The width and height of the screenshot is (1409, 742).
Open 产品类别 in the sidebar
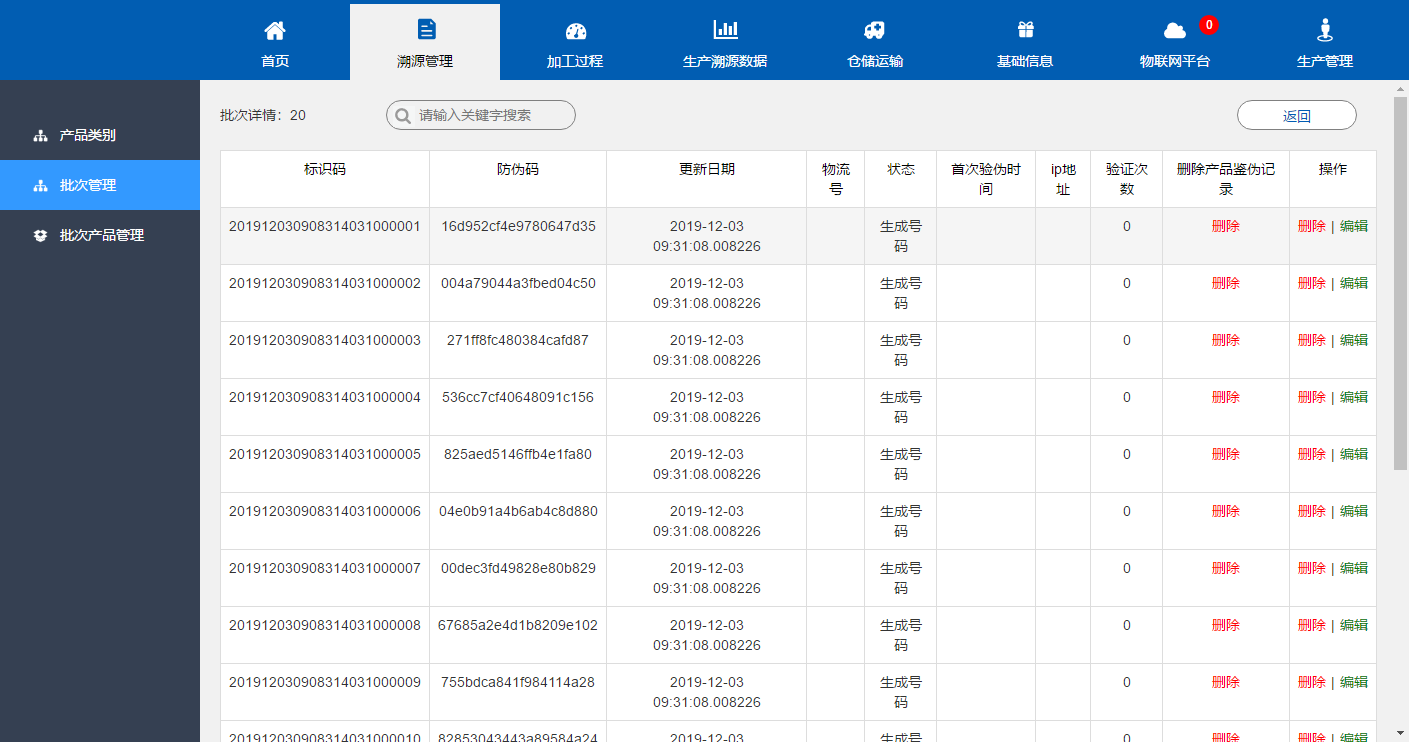(100, 135)
